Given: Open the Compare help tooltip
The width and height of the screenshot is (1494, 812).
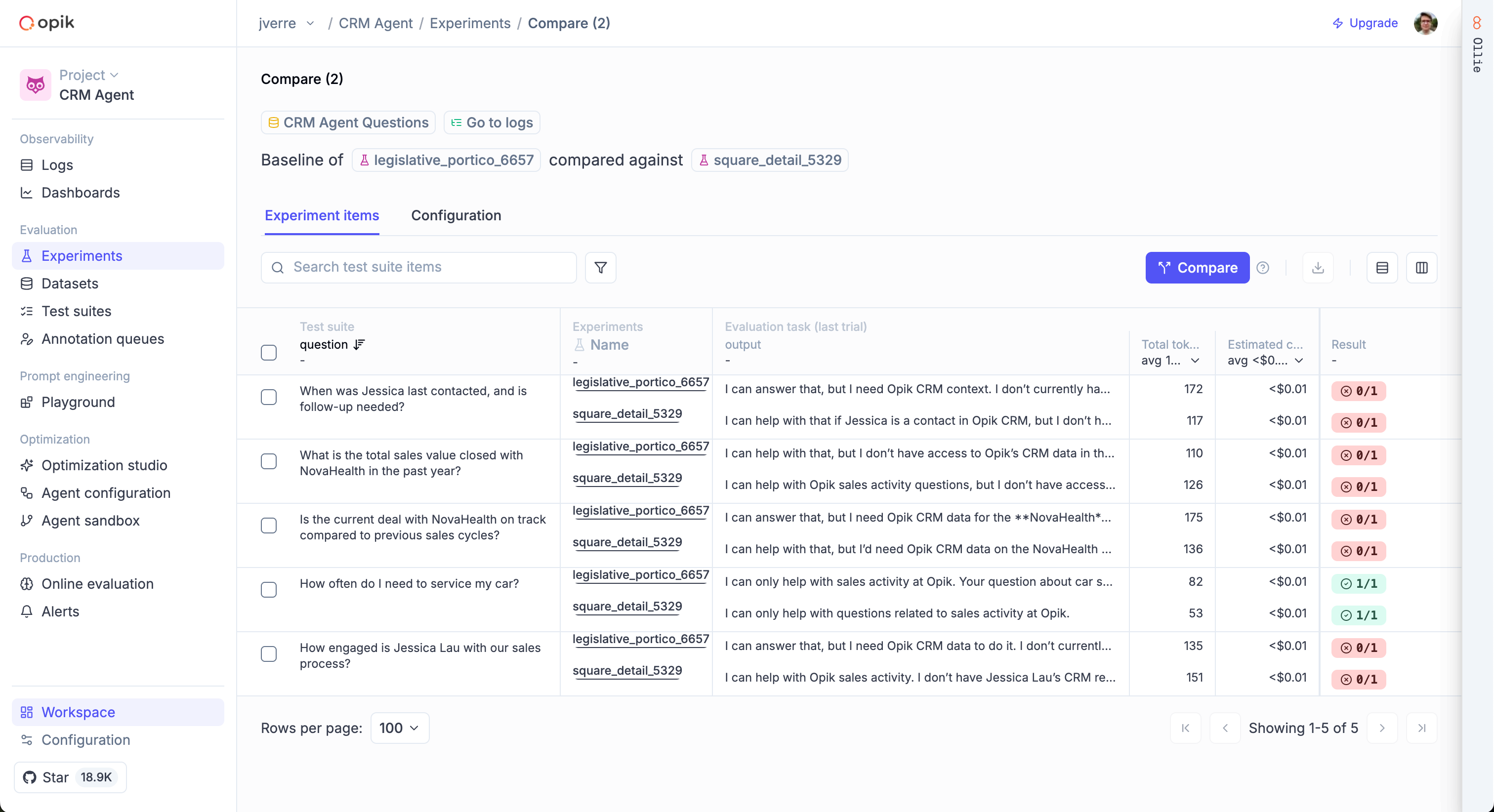Looking at the screenshot, I should click(1263, 267).
